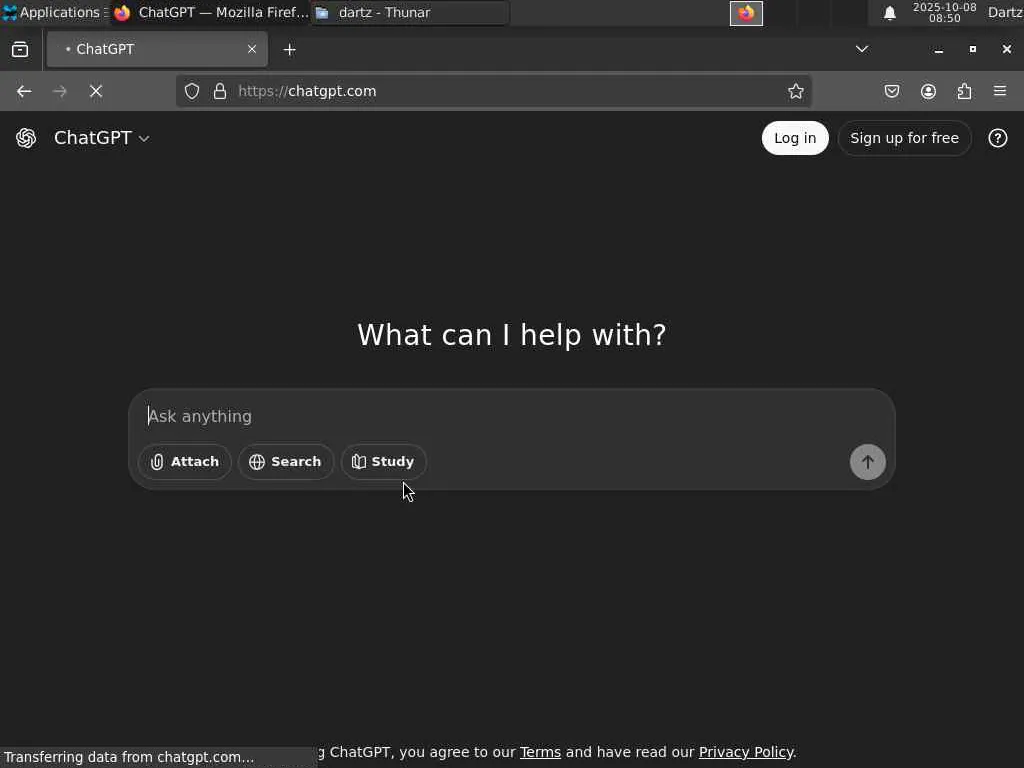Viewport: 1024px width, 768px height.
Task: Close the ChatGPT tab
Action: [251, 49]
